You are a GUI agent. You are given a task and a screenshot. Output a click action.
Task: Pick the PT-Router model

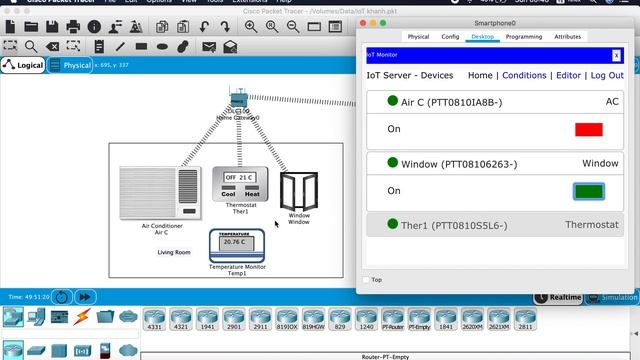(393, 319)
